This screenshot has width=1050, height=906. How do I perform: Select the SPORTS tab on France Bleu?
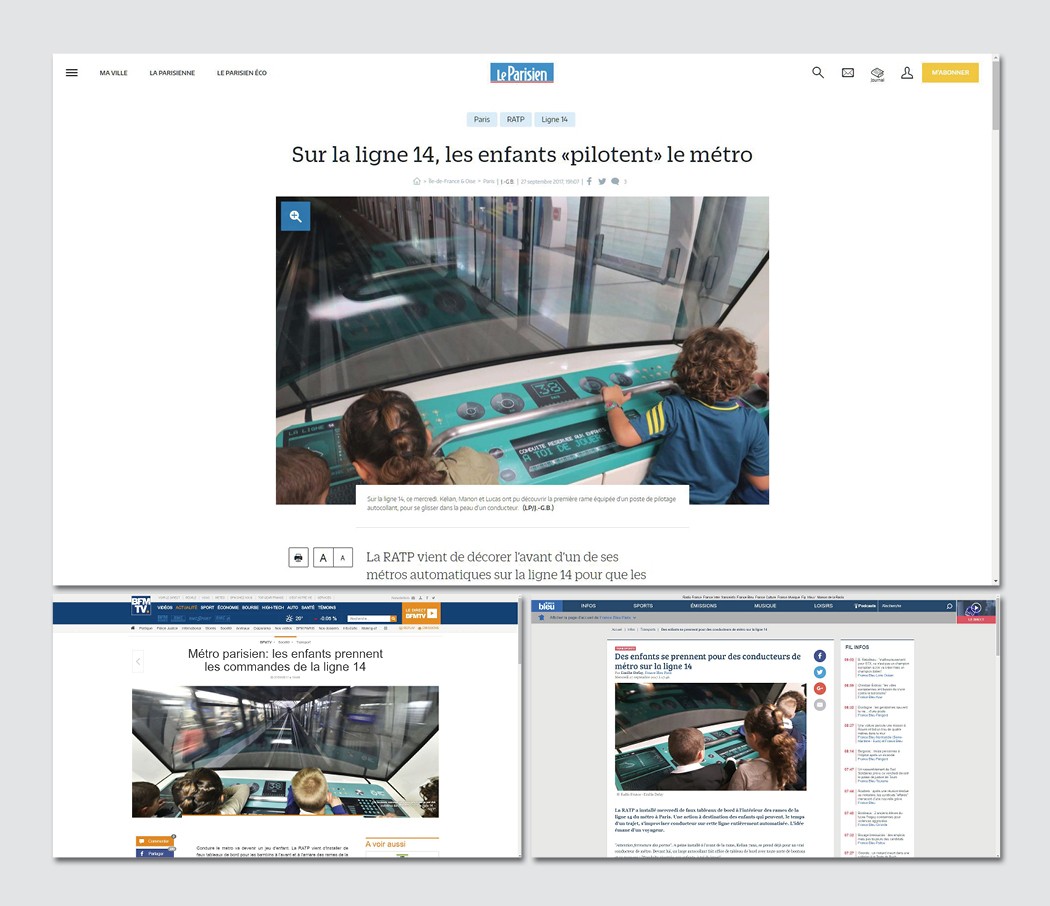pyautogui.click(x=642, y=606)
